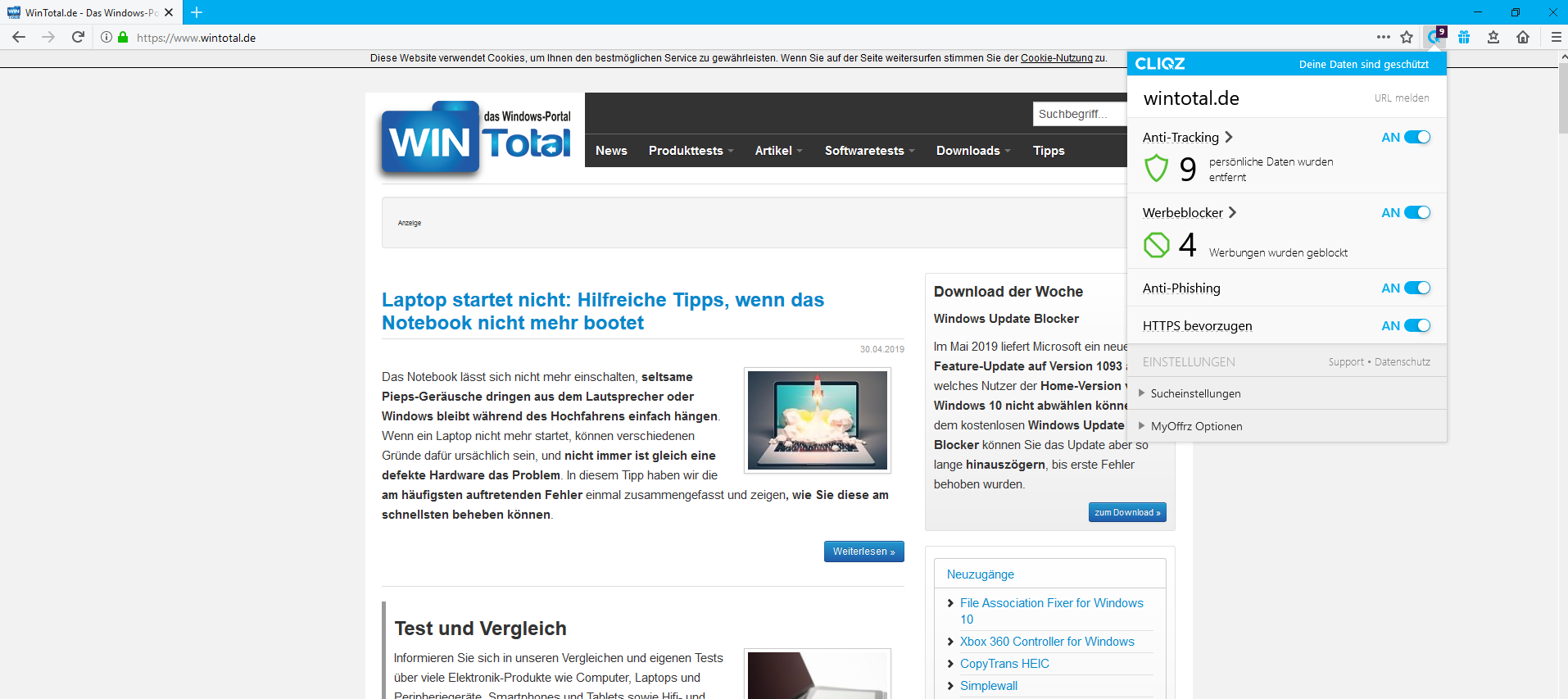Click the zum Download button
This screenshot has height=699, width=1568.
tap(1127, 512)
